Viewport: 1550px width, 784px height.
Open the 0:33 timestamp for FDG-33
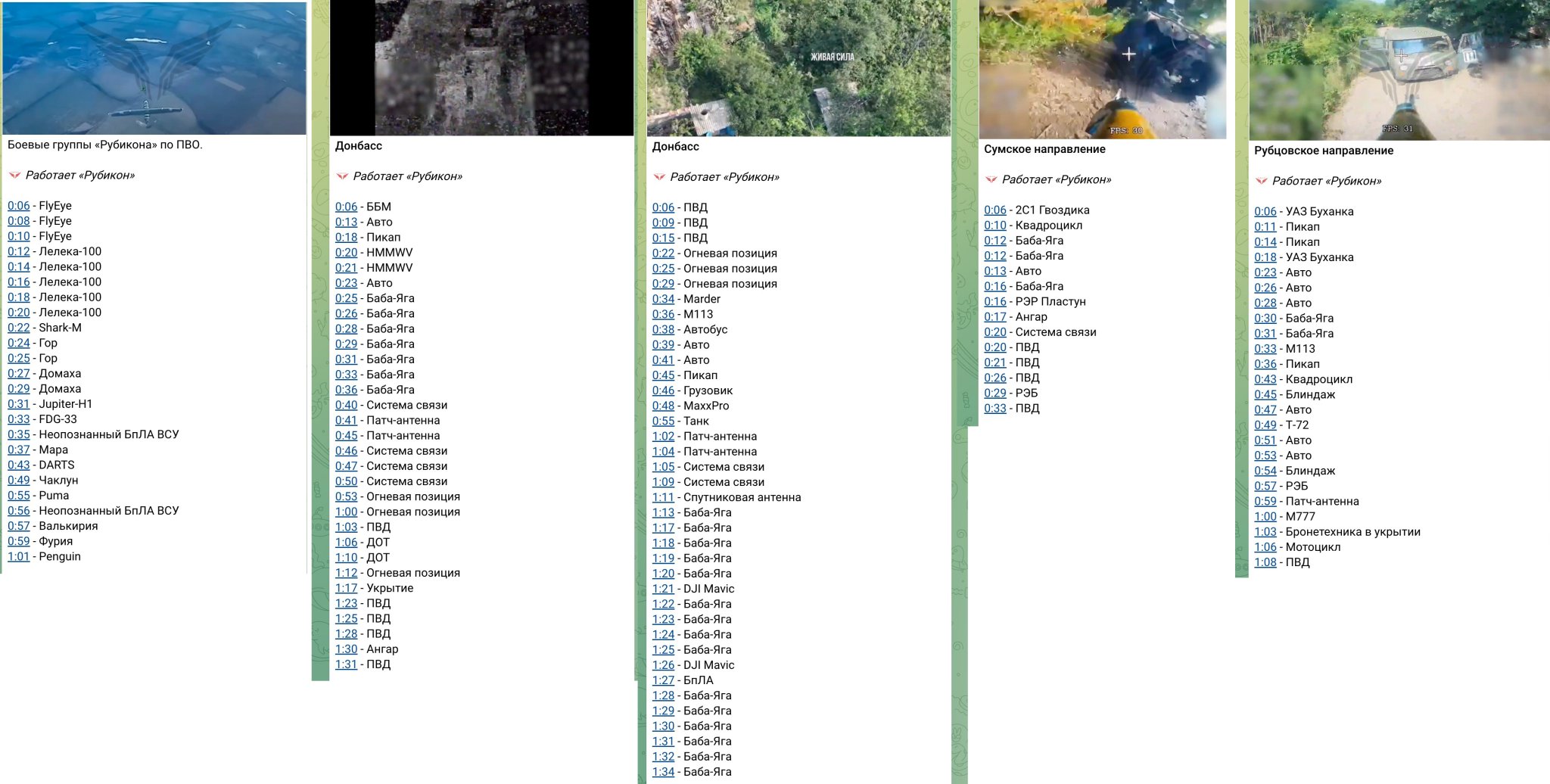tap(19, 419)
